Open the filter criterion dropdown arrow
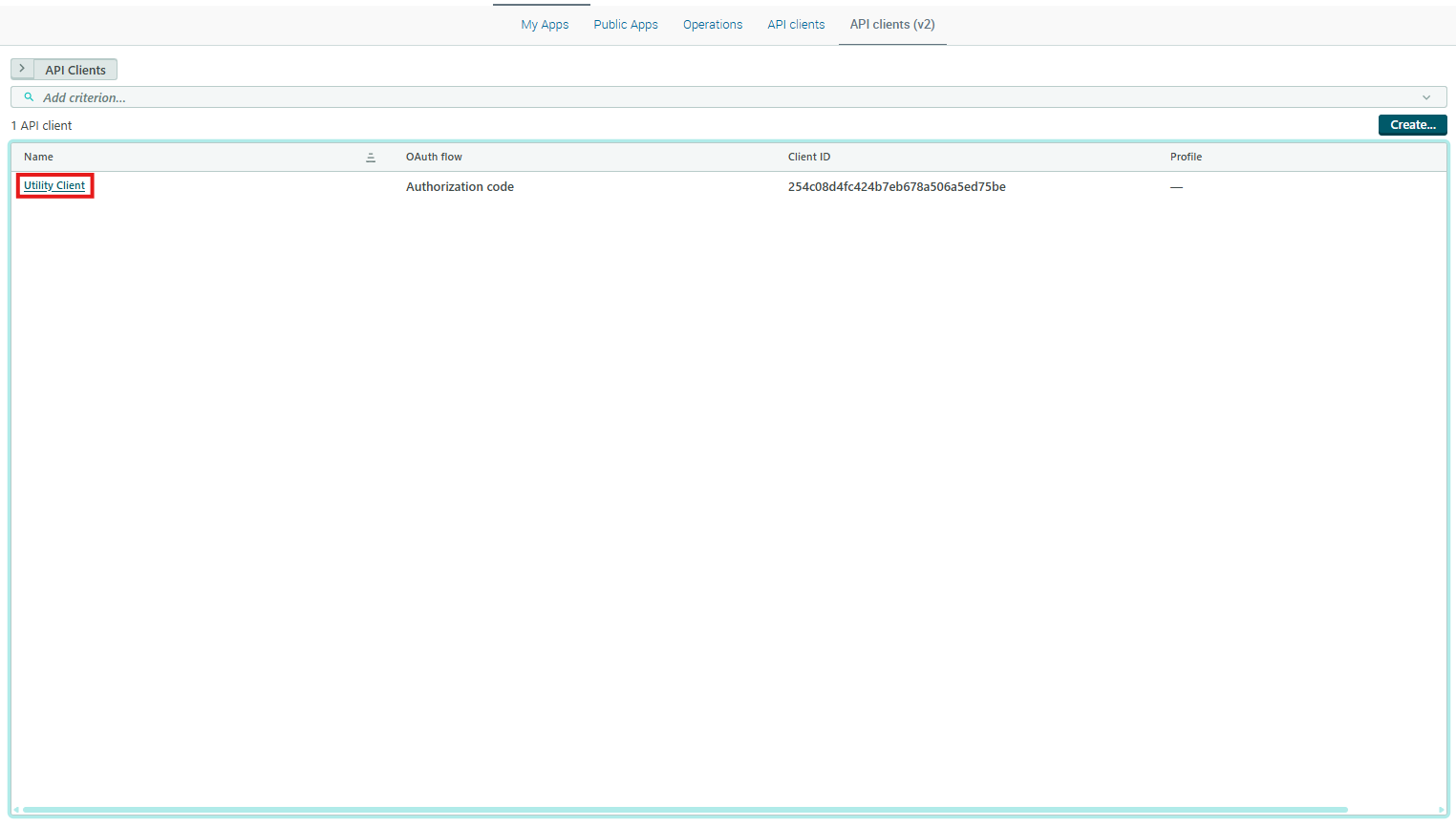 (1426, 97)
